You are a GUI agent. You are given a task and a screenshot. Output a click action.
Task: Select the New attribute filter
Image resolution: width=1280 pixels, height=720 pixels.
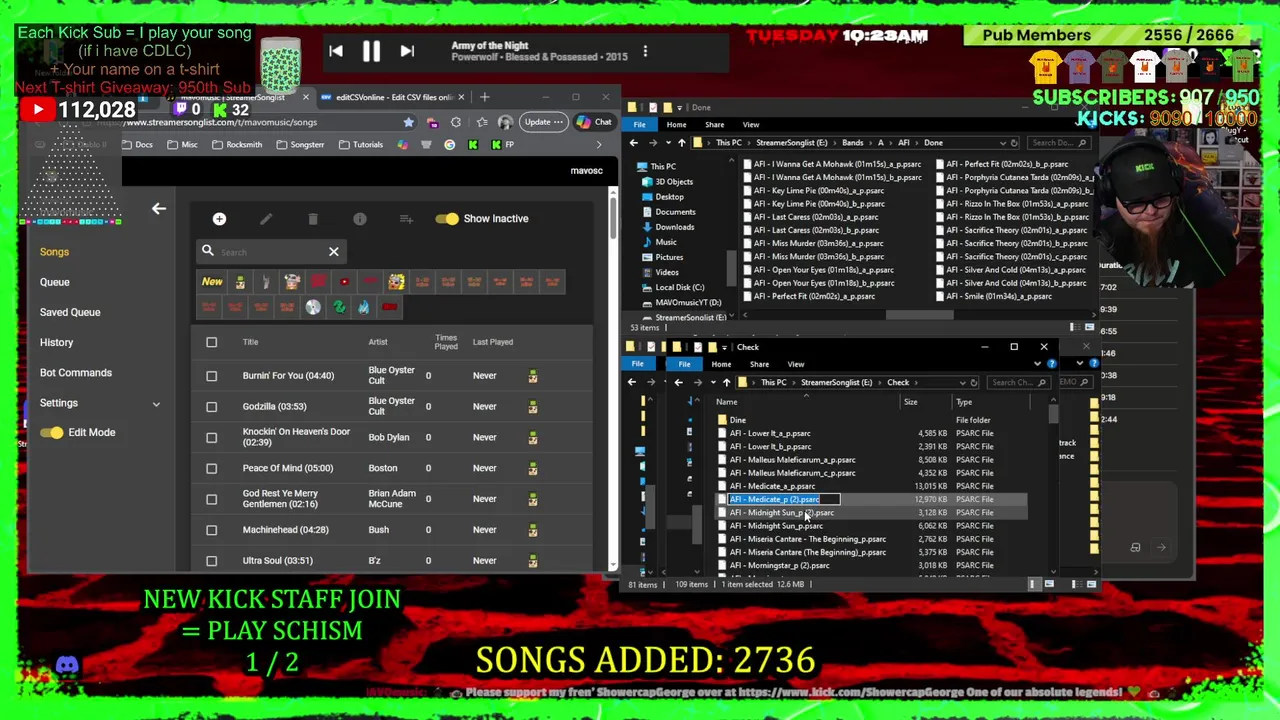212,282
